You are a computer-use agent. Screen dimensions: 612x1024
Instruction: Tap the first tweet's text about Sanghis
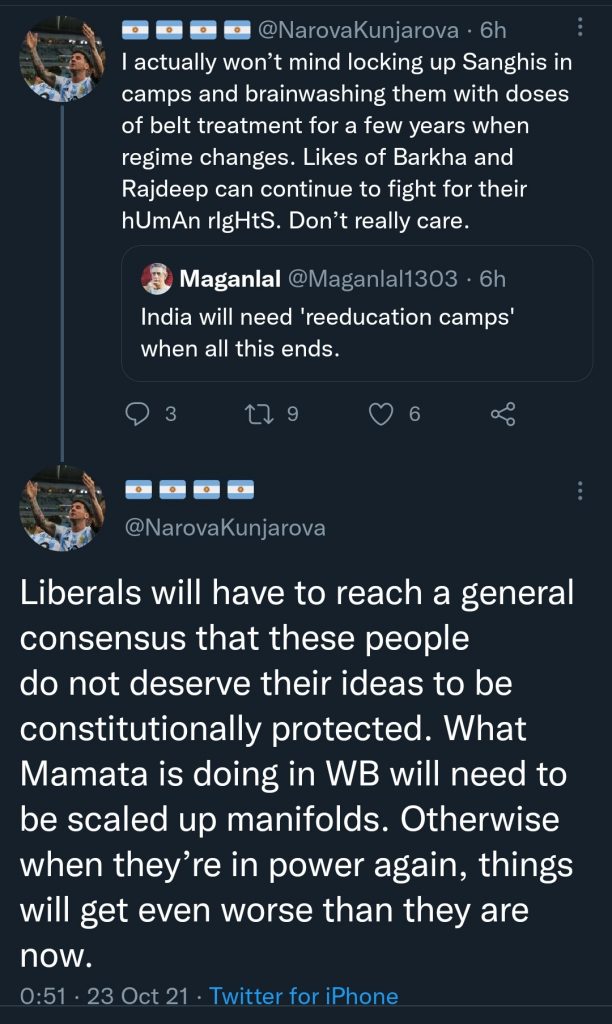[346, 141]
